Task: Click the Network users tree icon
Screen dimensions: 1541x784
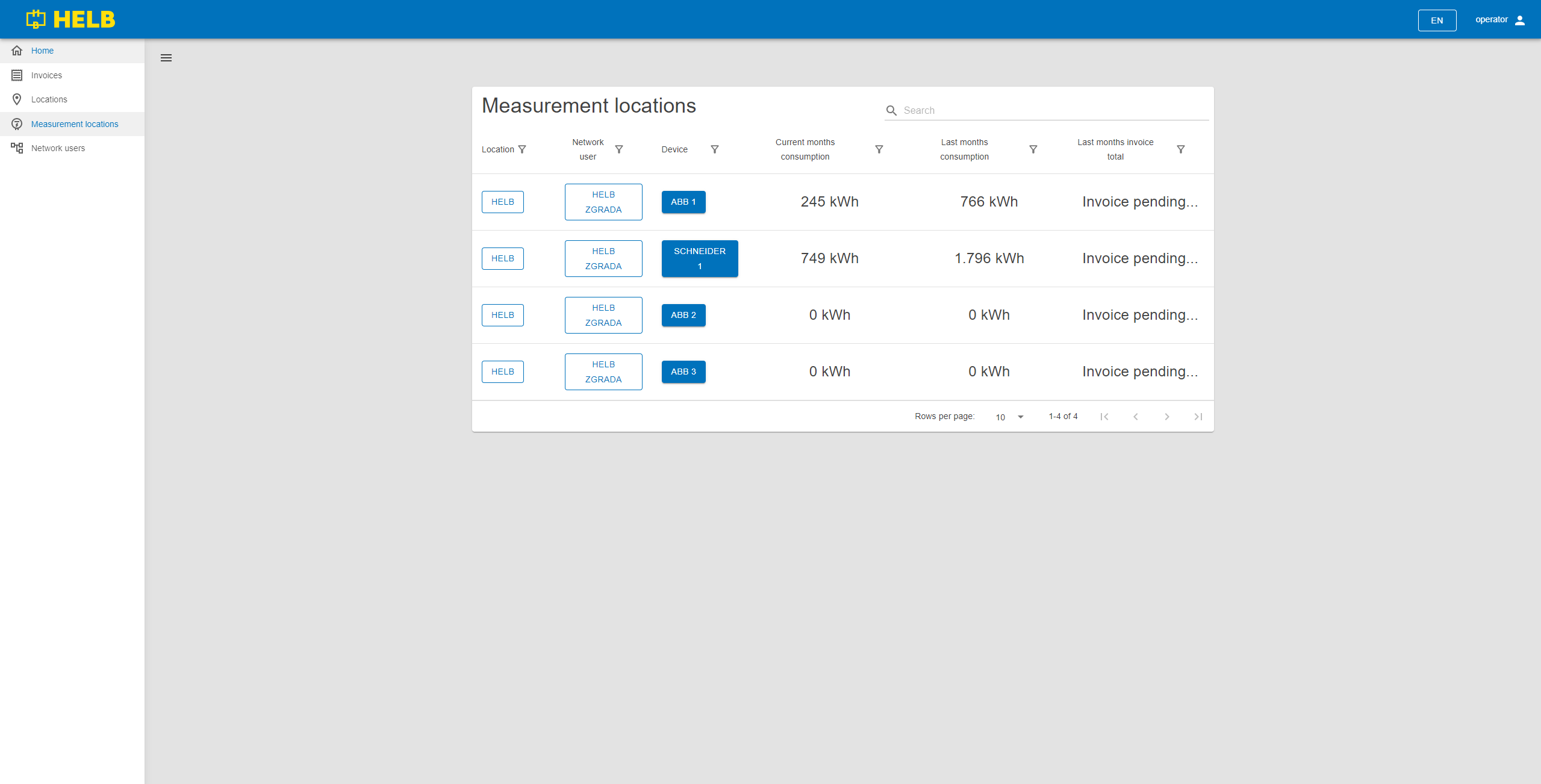Action: click(17, 148)
